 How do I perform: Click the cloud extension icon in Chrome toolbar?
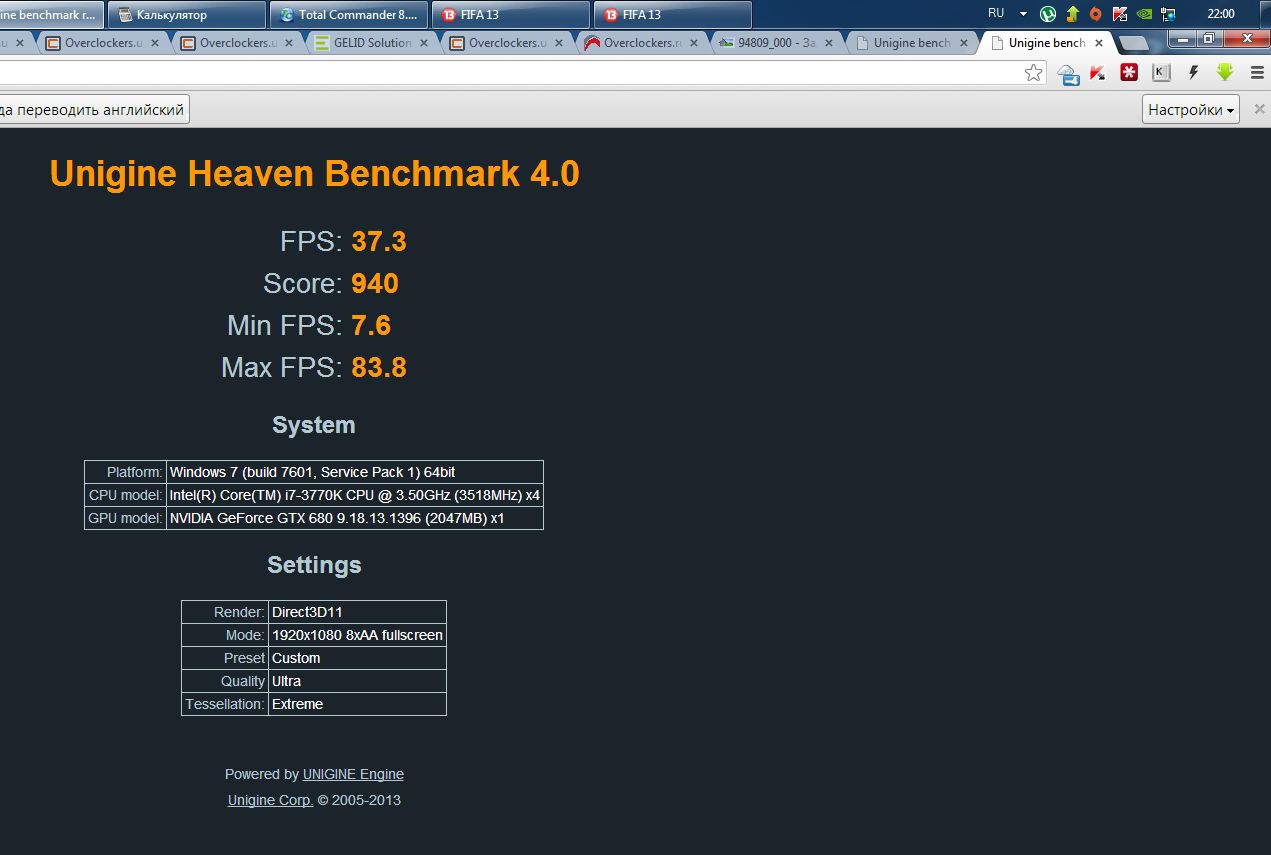(1068, 73)
